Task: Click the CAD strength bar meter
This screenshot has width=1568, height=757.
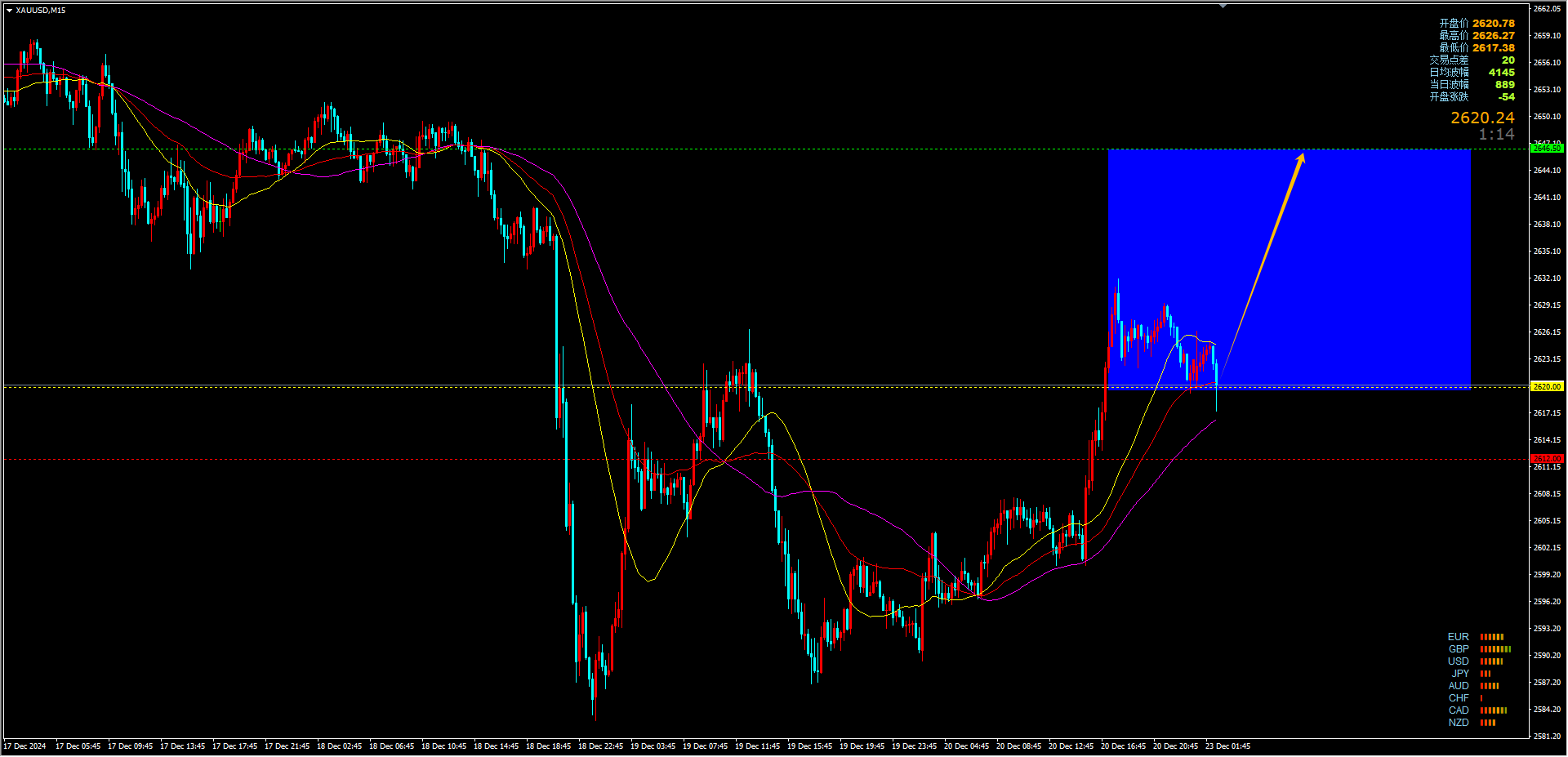Action: tap(1494, 710)
